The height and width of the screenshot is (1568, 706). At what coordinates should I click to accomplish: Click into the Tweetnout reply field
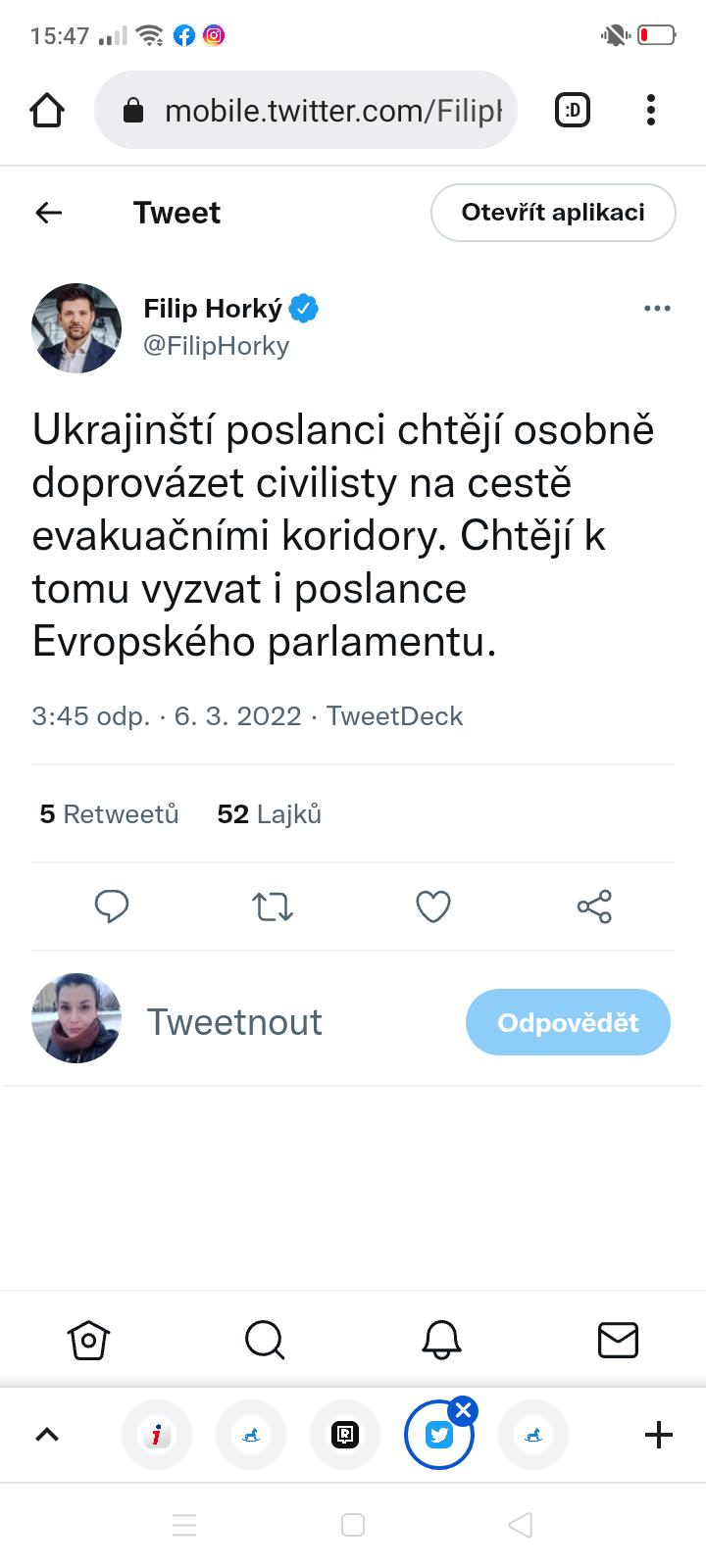click(x=294, y=1022)
